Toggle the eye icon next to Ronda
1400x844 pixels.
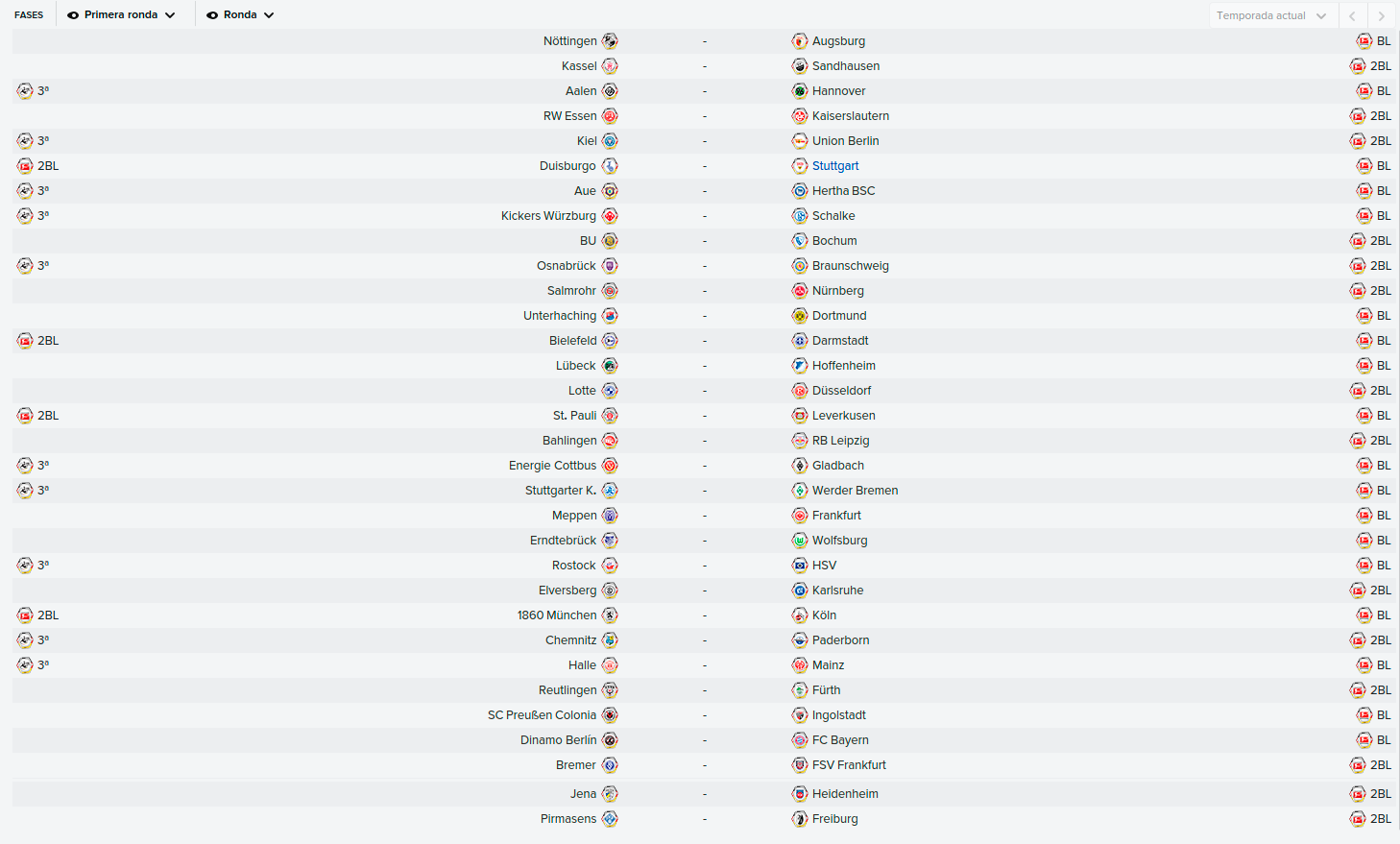click(212, 15)
